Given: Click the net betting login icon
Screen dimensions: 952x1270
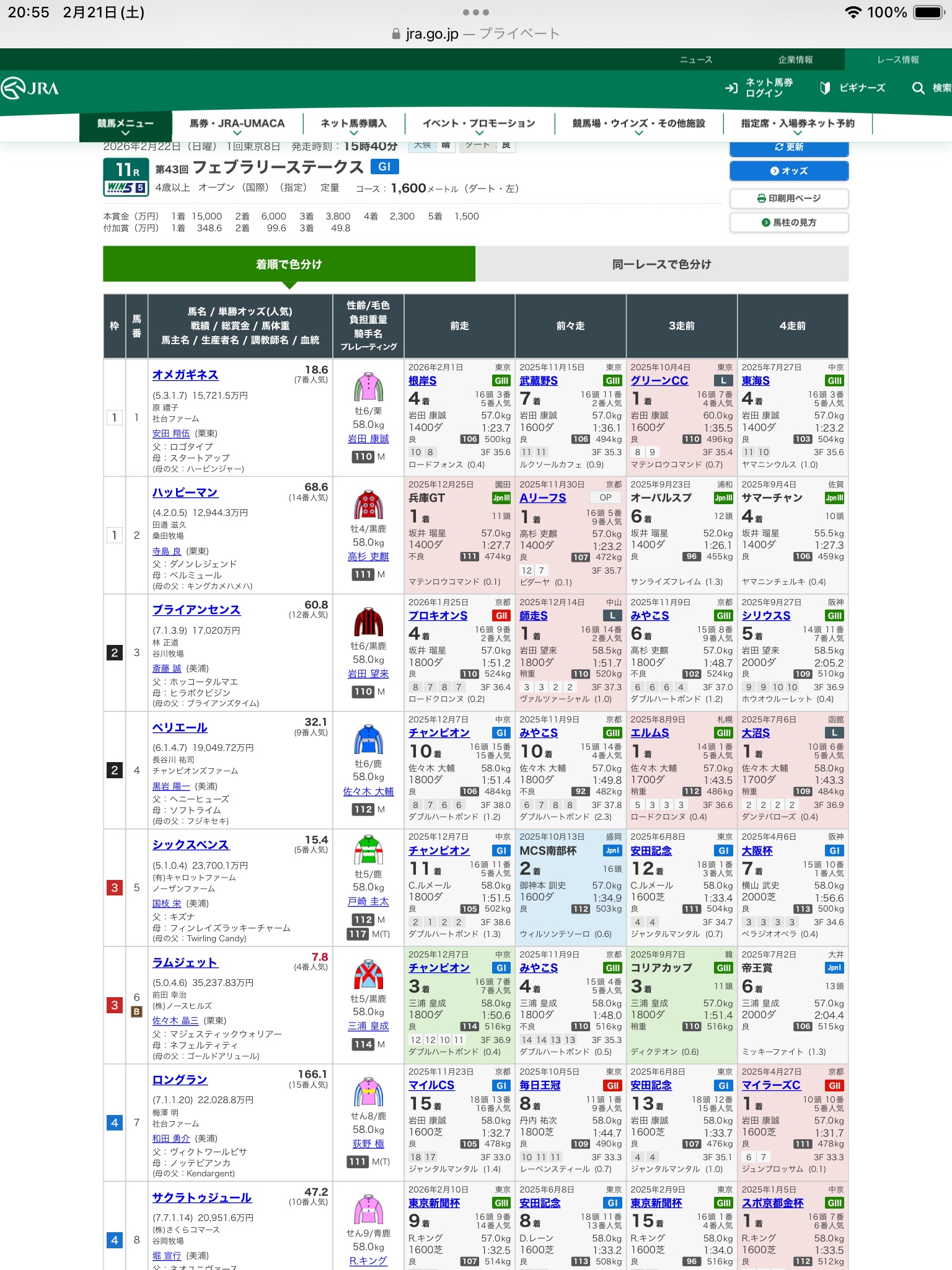Looking at the screenshot, I should [731, 88].
